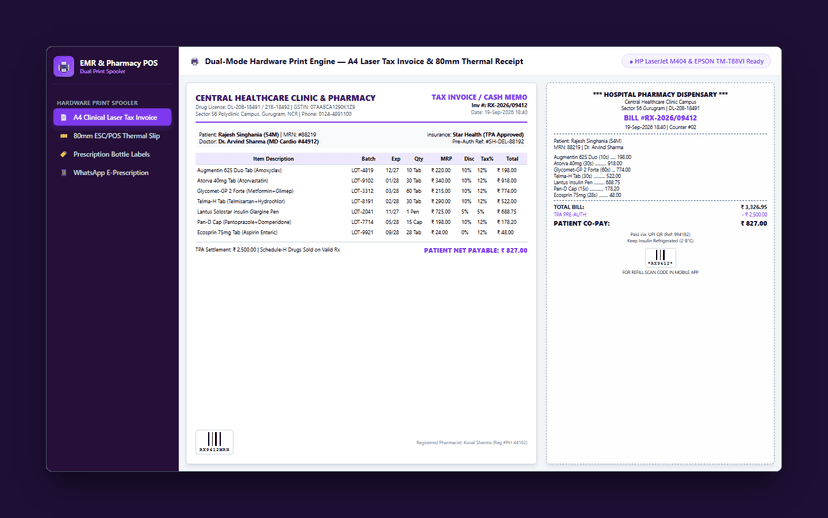
Task: Open WhatsApp E-Prescription section
Action: (x=112, y=173)
